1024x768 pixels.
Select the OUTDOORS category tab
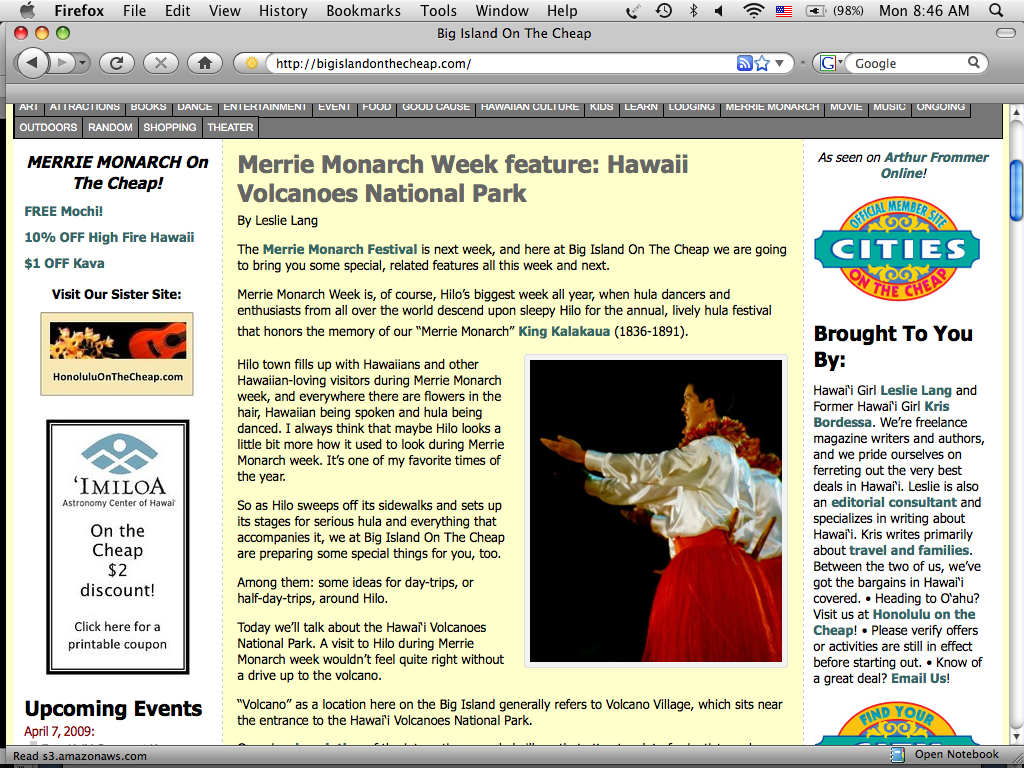(x=48, y=127)
